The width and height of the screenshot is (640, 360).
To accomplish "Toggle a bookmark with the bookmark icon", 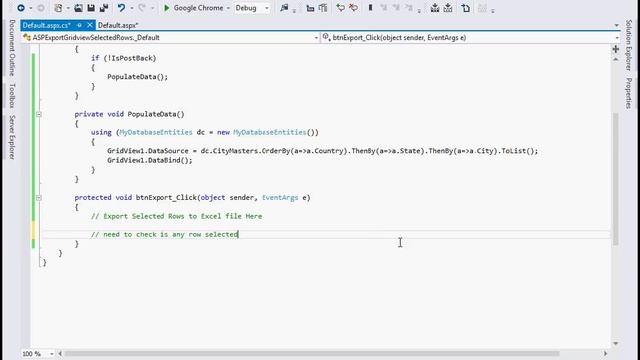I will pos(371,8).
